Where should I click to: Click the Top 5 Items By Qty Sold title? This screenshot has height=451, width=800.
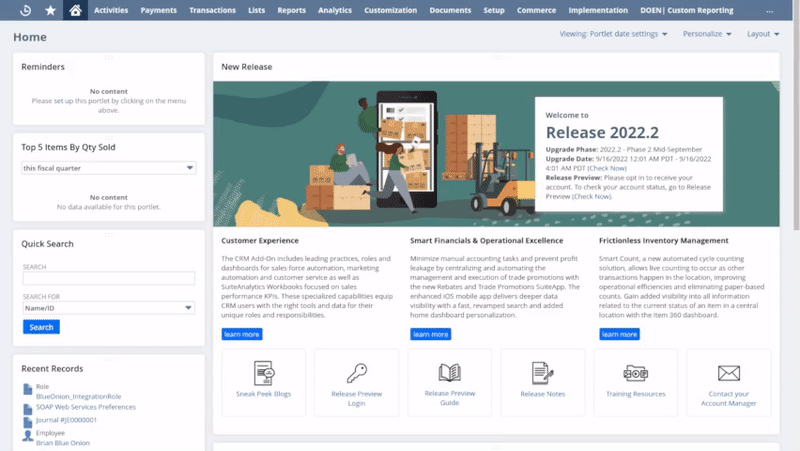click(x=68, y=147)
